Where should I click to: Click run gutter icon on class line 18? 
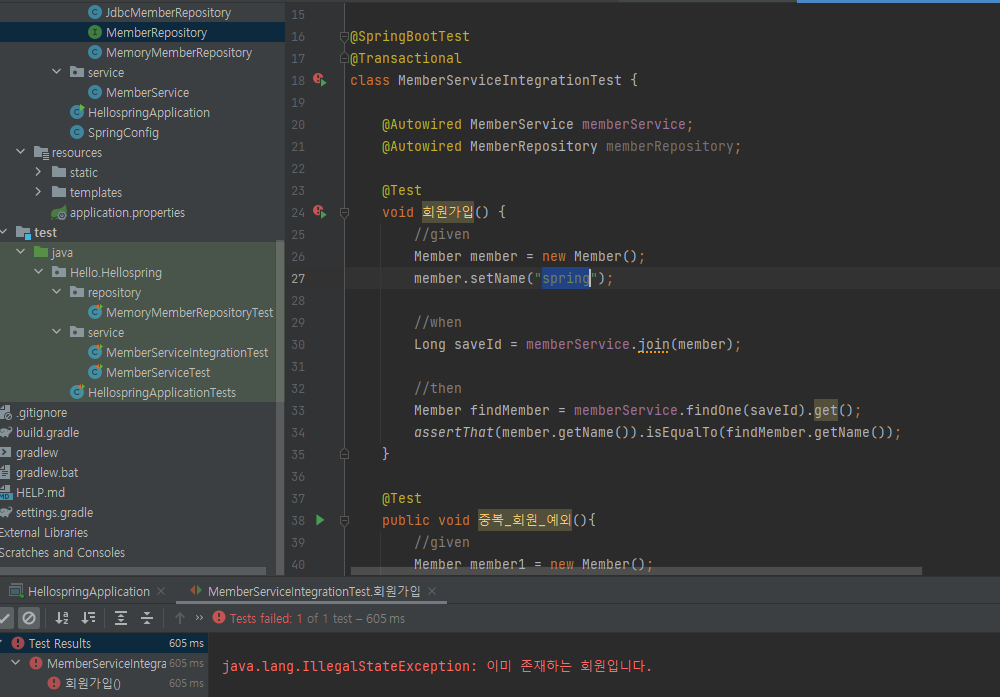click(x=320, y=80)
